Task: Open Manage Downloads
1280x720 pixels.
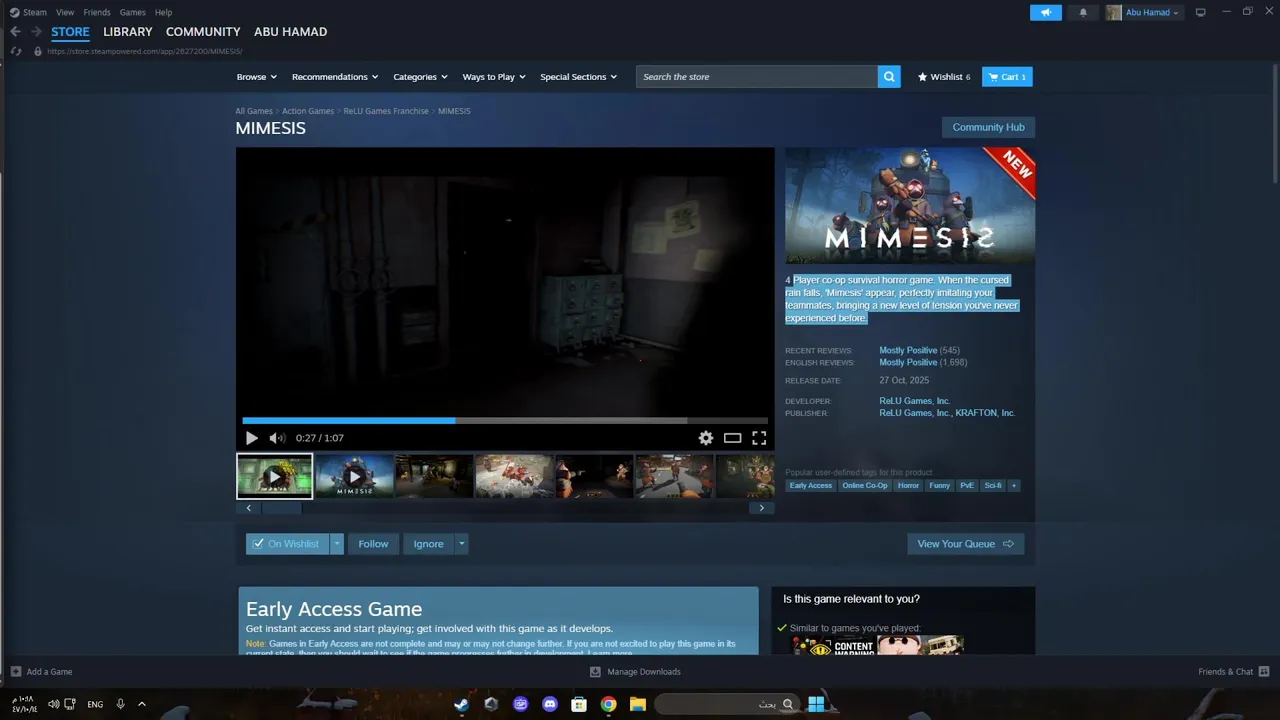Action: [636, 672]
